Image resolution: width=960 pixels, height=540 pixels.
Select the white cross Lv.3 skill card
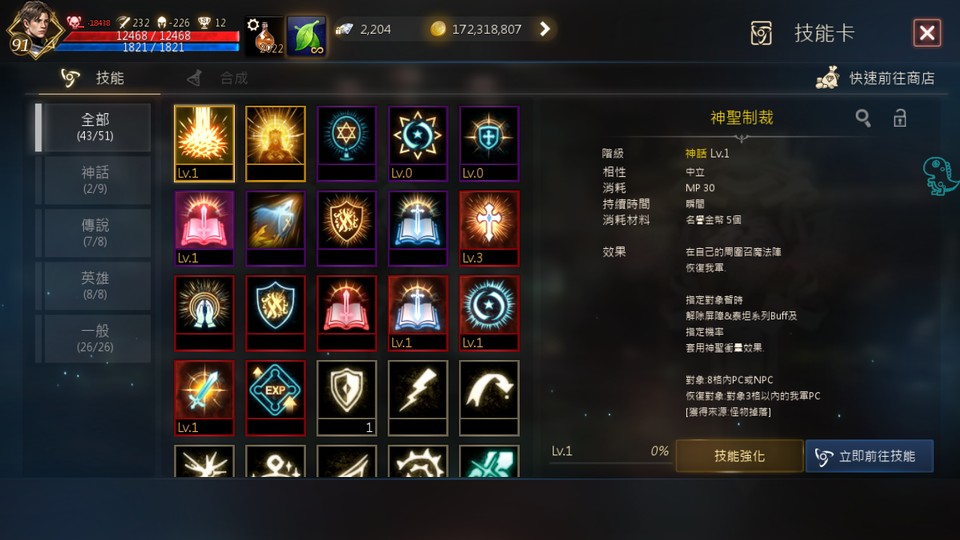pyautogui.click(x=489, y=228)
